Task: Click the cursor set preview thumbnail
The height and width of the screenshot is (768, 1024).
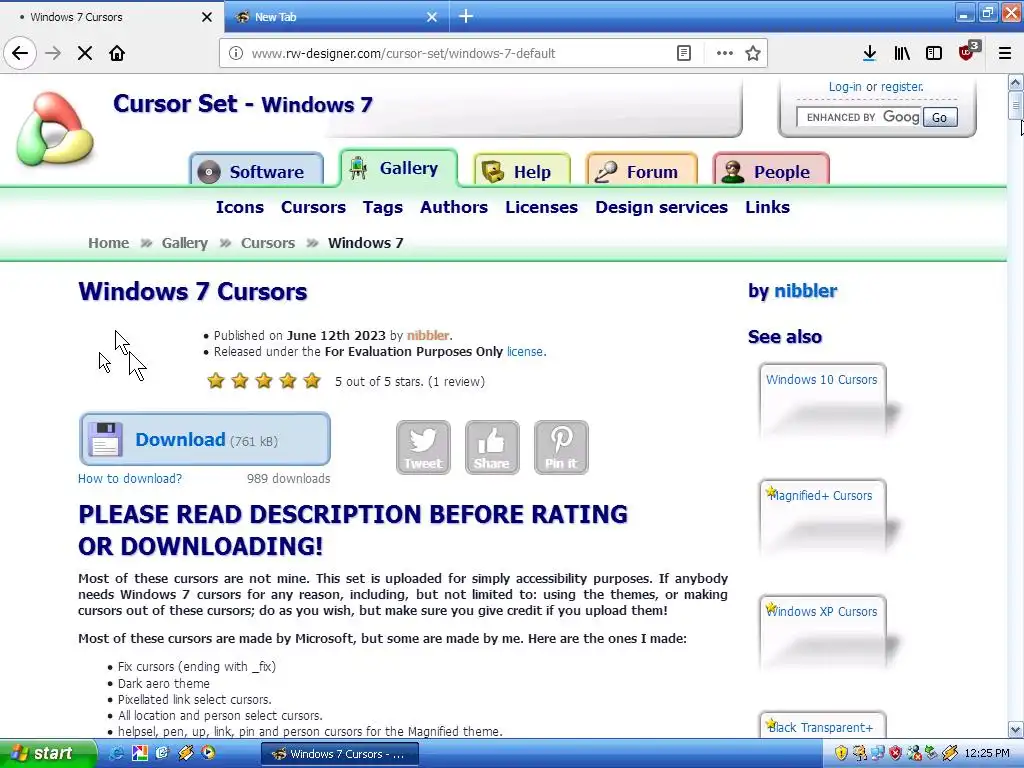Action: click(123, 356)
